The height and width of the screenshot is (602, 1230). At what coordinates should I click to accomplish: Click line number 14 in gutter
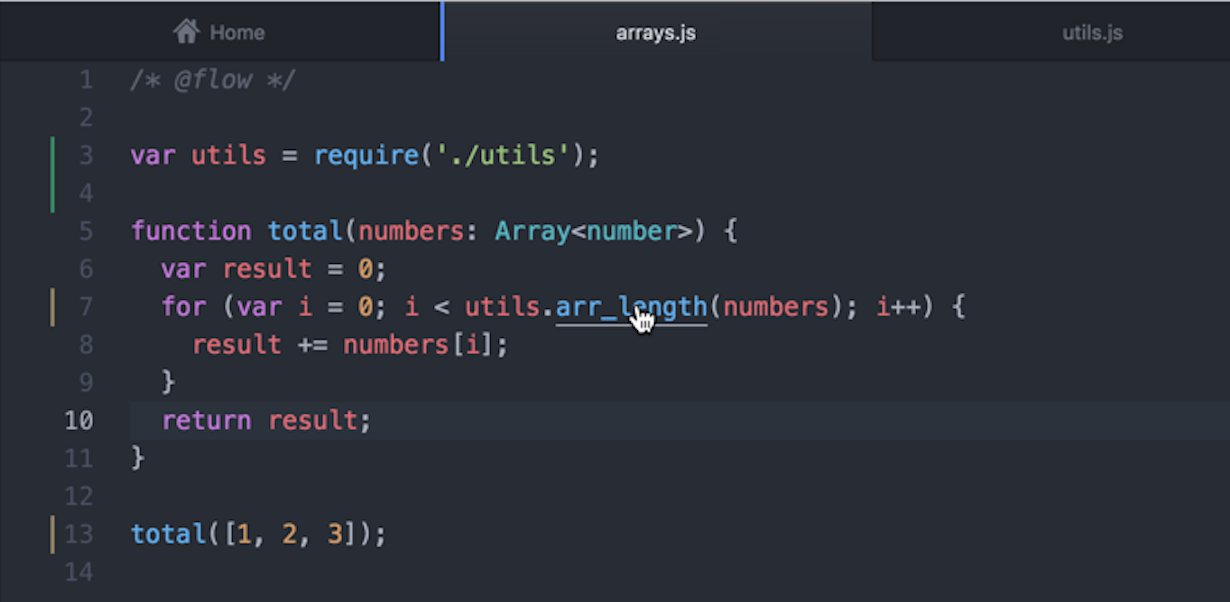tap(78, 572)
